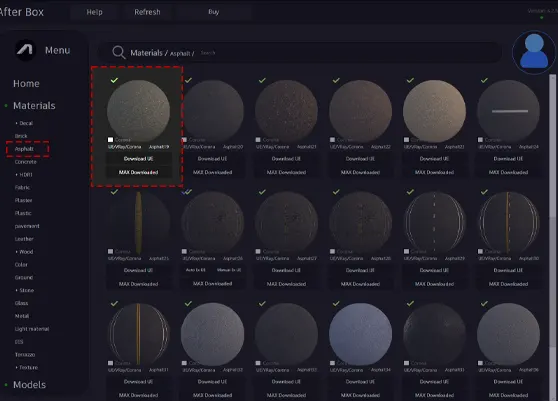Click the green checkmark on Asphalt27
This screenshot has height=401, width=558.
coord(262,192)
